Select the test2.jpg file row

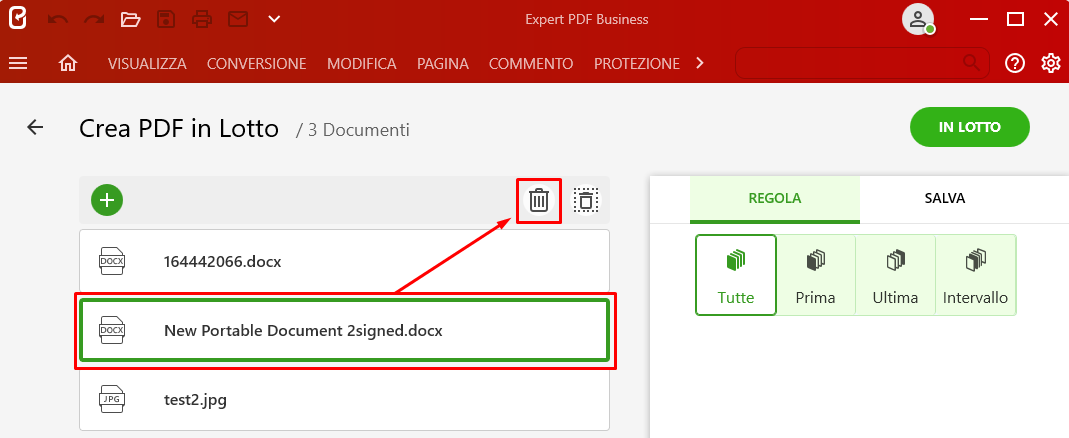(x=344, y=400)
